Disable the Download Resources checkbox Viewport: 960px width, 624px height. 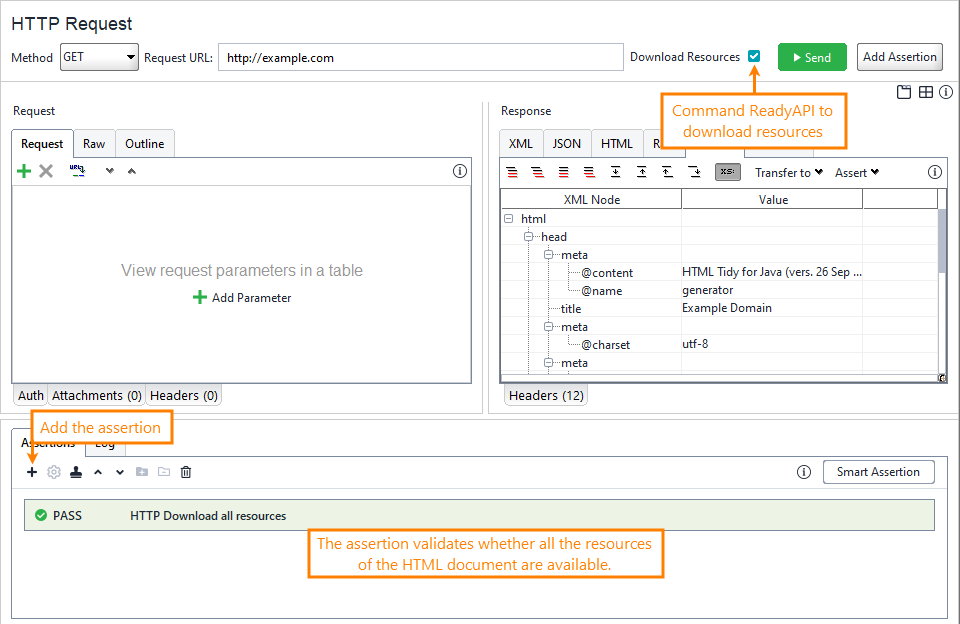753,57
